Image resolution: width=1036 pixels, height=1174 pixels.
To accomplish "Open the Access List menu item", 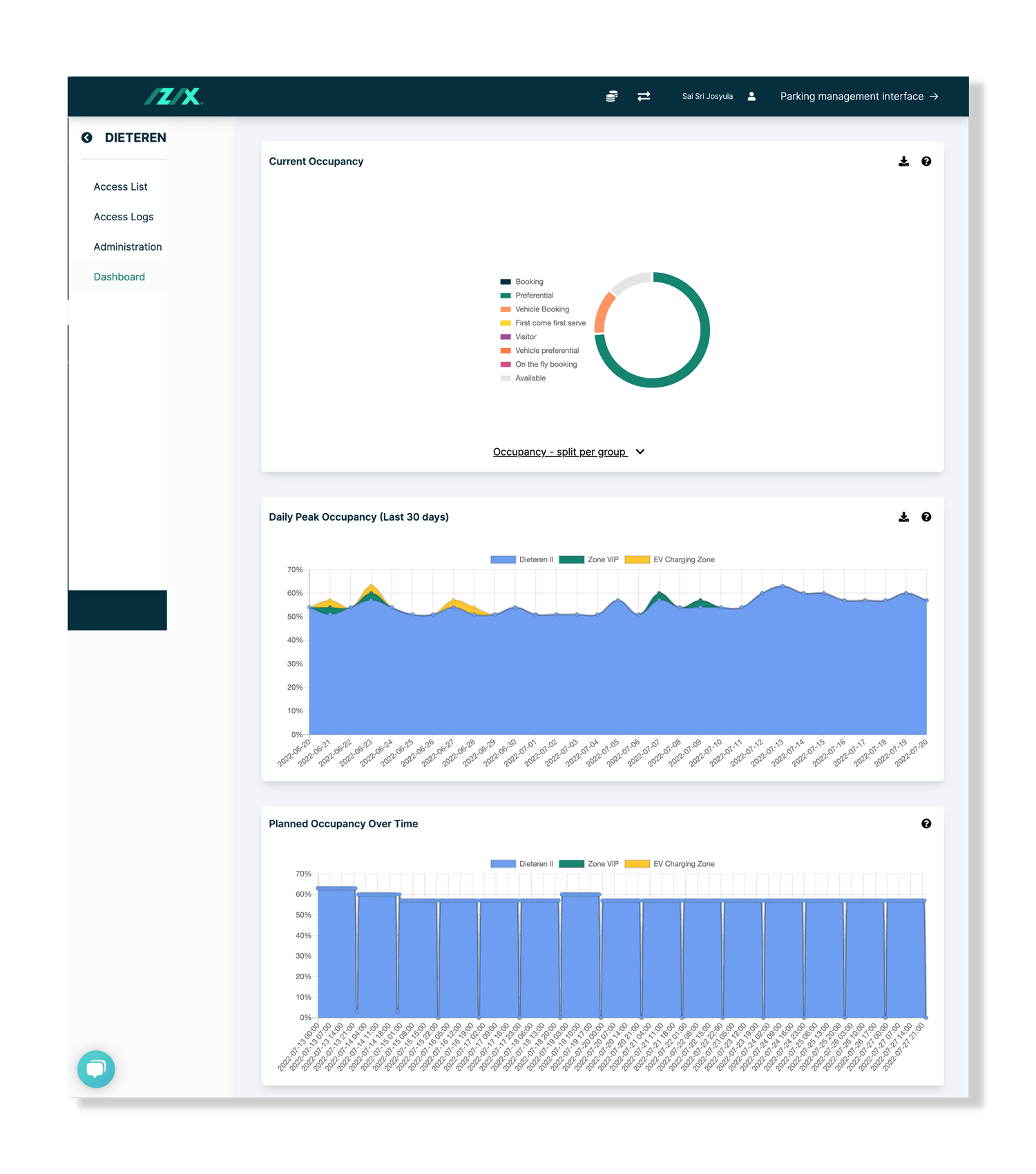I will 120,187.
